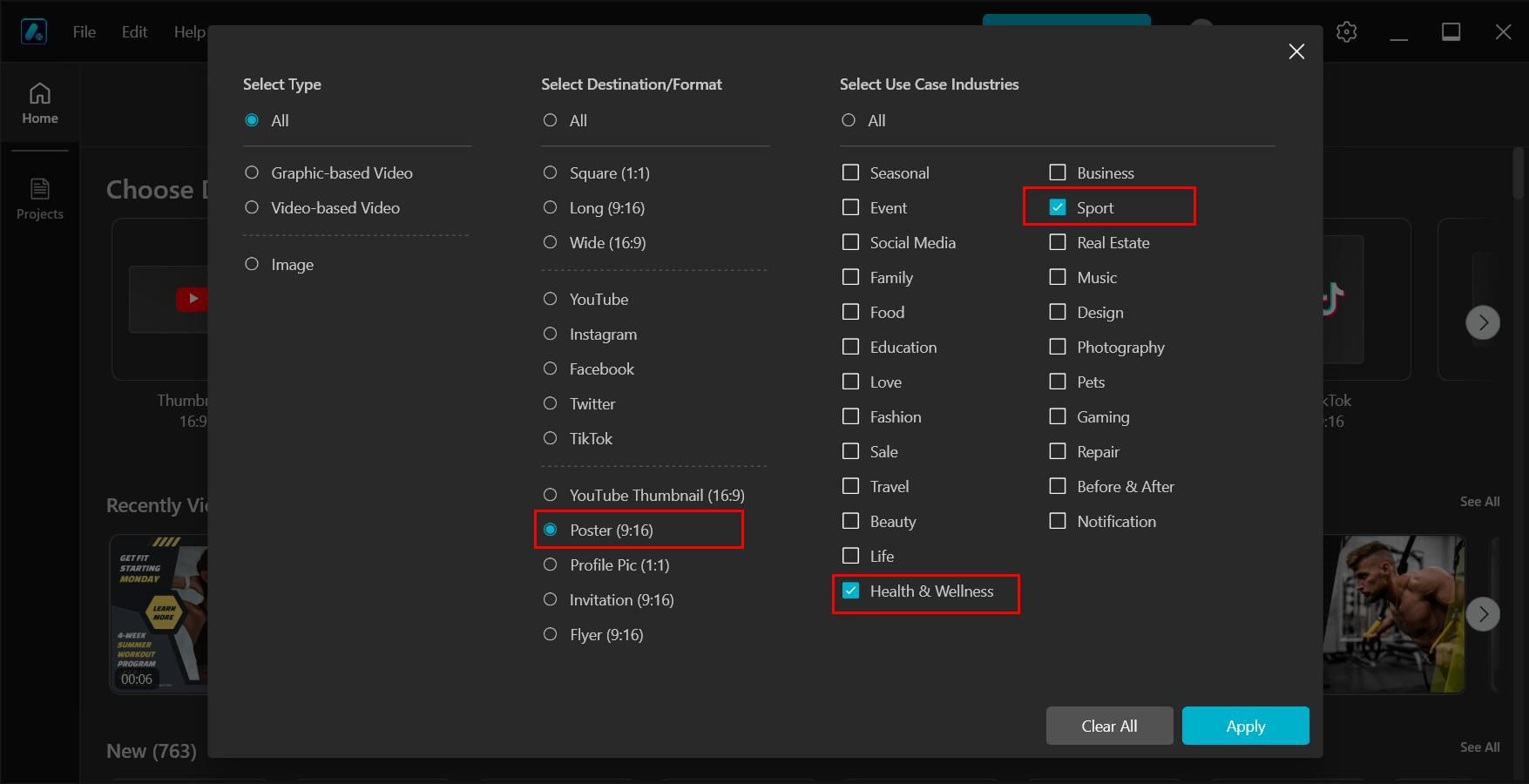Click the Clear All button

pos(1109,726)
